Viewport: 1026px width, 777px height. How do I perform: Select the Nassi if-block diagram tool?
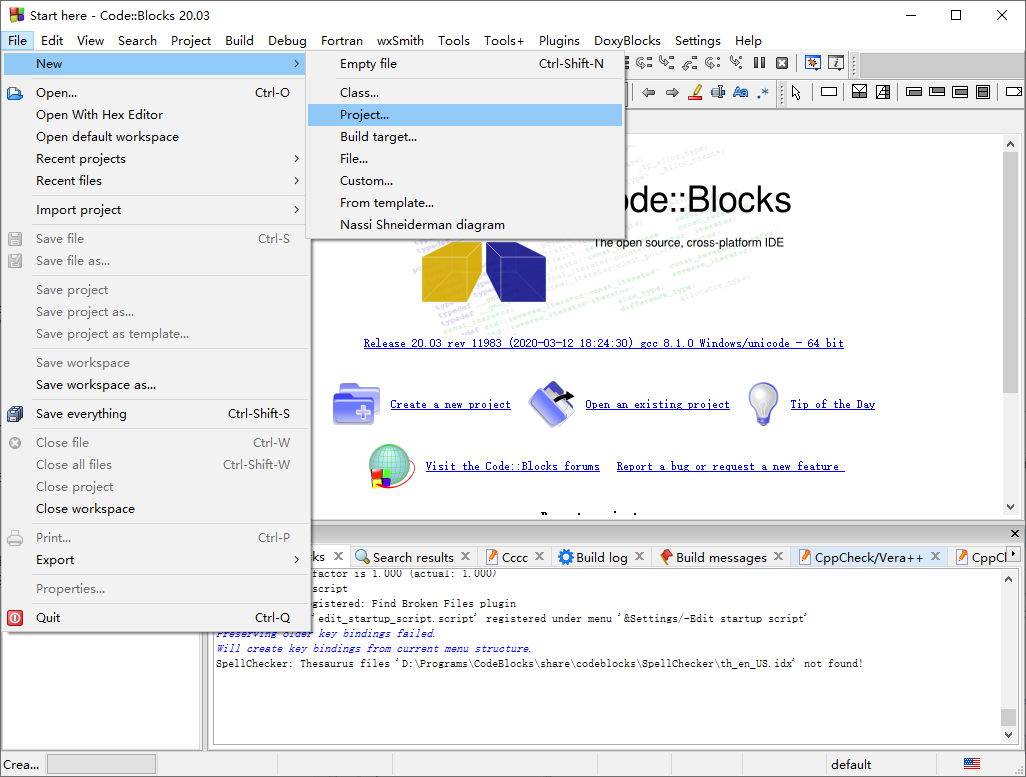tap(859, 92)
